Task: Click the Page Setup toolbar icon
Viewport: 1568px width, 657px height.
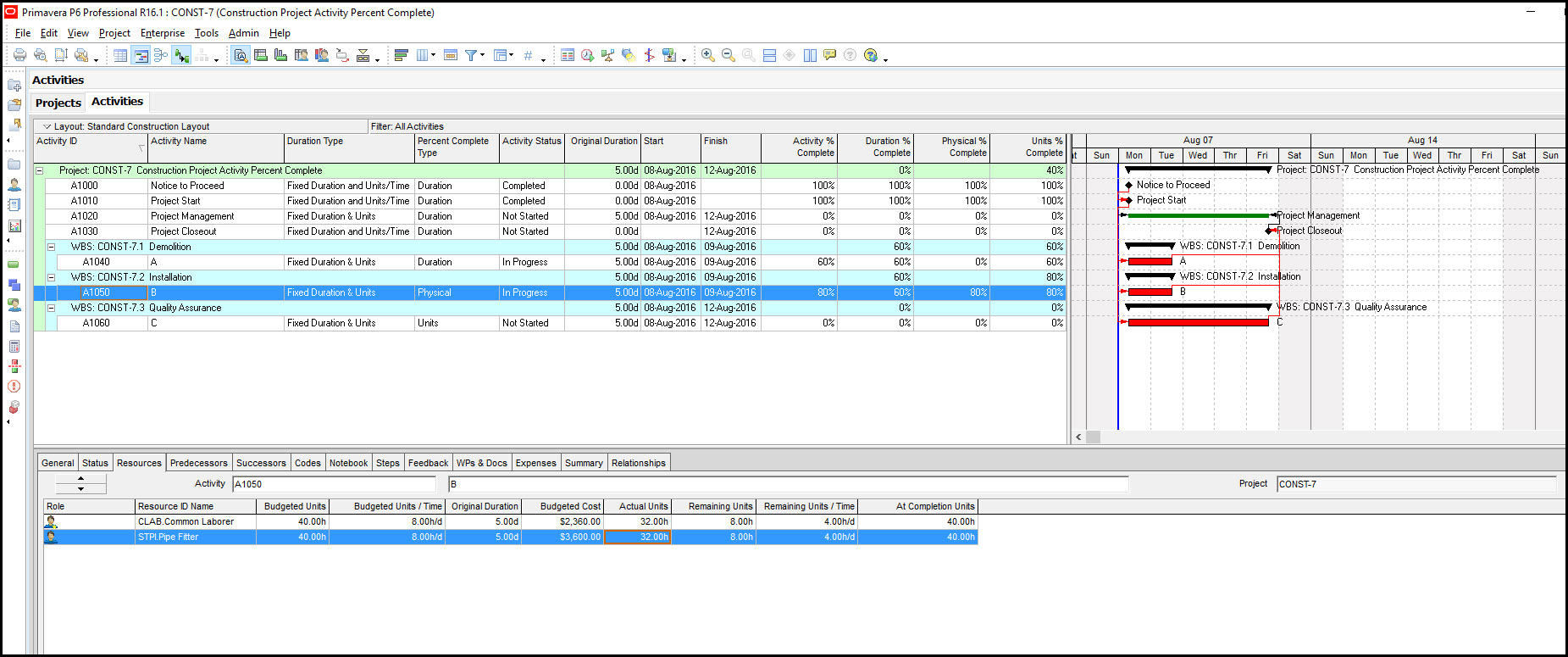Action: pos(61,55)
